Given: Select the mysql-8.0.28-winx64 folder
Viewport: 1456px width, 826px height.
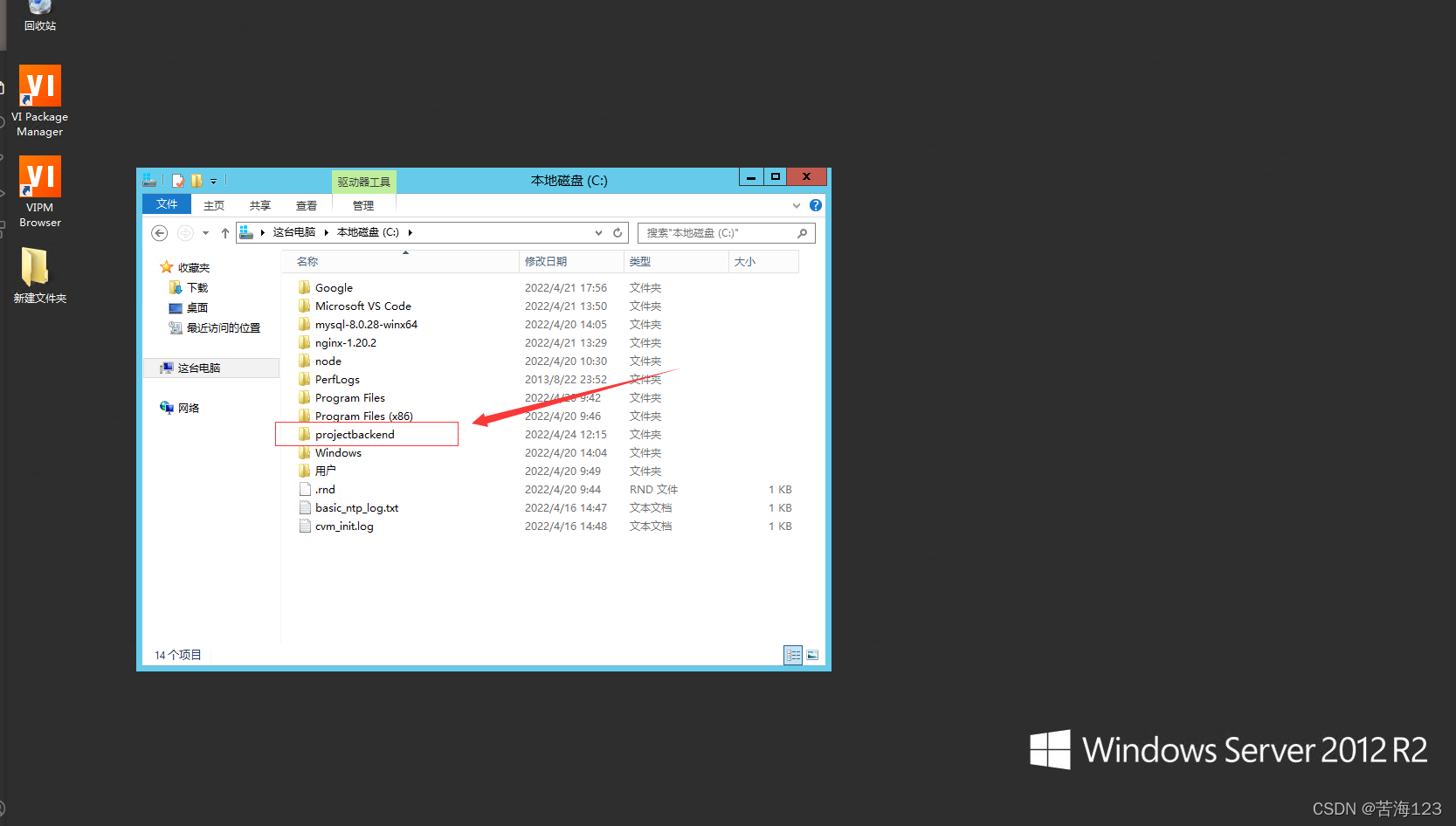Looking at the screenshot, I should 357,324.
